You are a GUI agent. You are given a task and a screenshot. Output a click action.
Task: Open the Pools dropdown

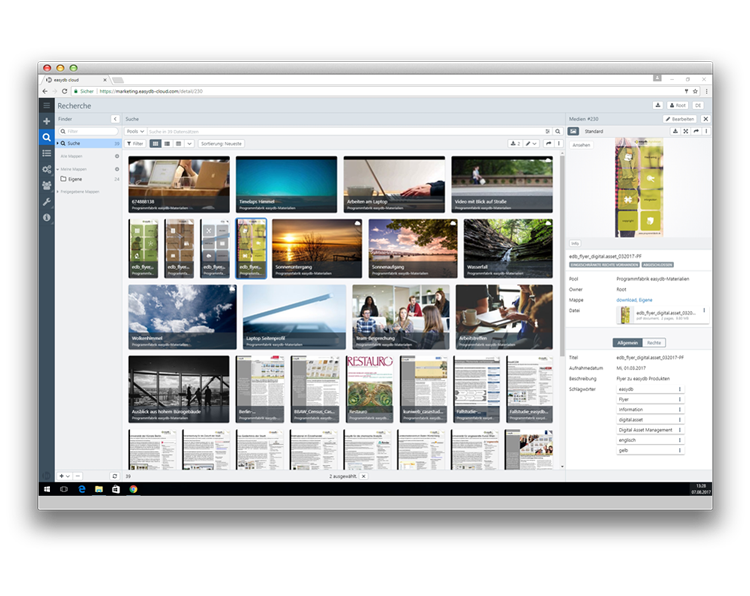[x=135, y=131]
